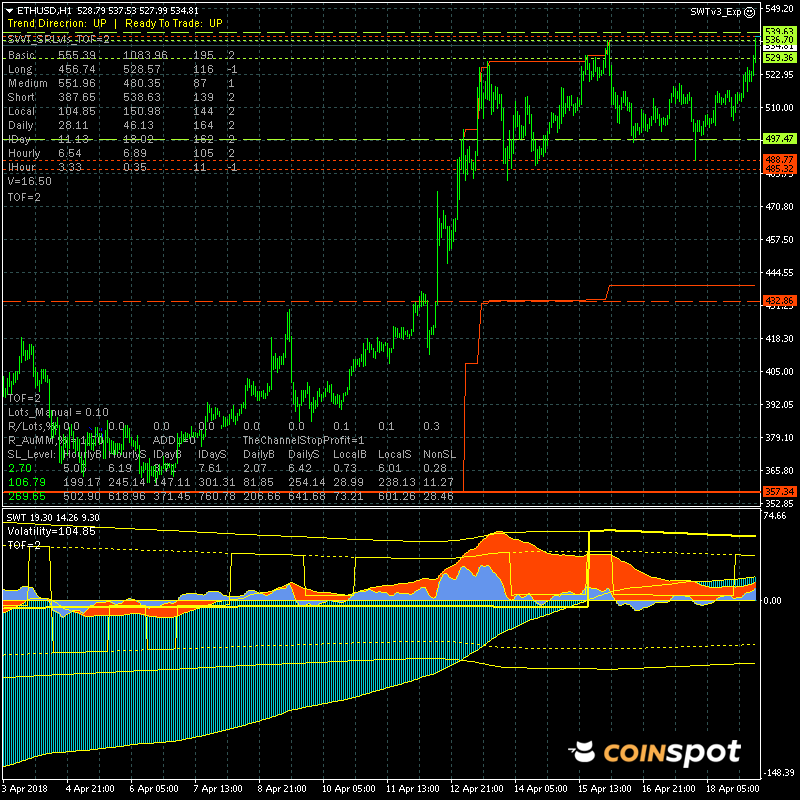Click the 539.63 green price label
This screenshot has width=800, height=800.
[779, 32]
